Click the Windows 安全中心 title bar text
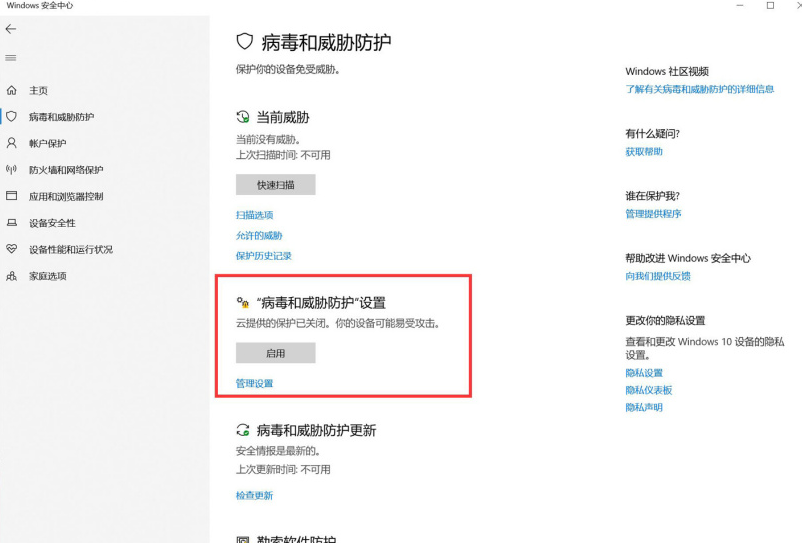 (x=40, y=6)
